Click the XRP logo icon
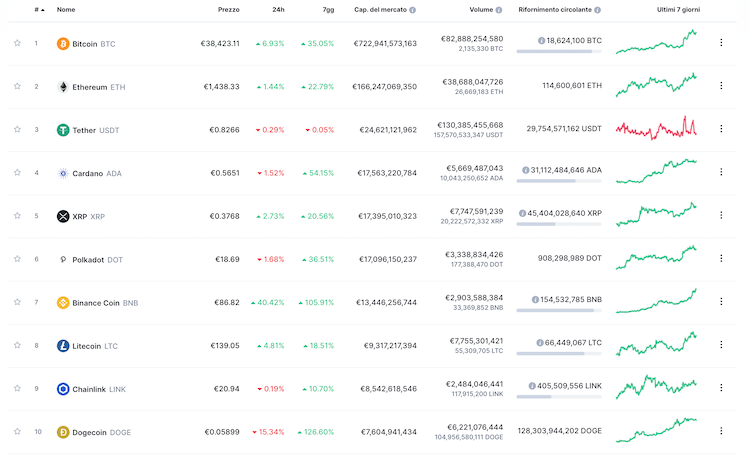The height and width of the screenshot is (460, 750). 63,216
